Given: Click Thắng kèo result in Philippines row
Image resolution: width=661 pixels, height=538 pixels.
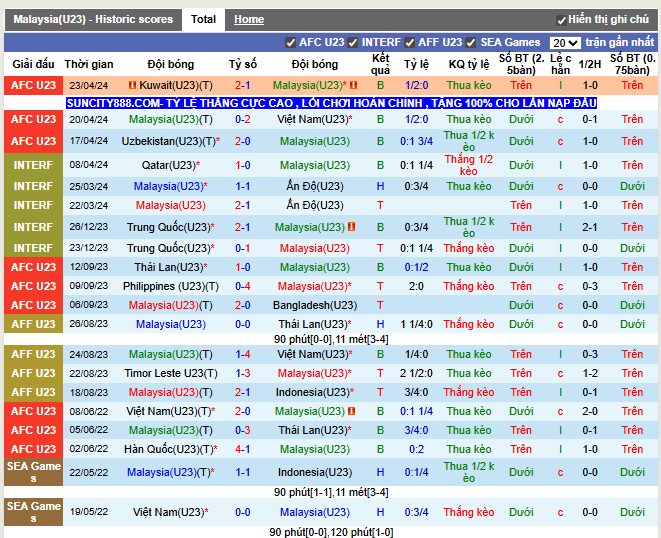Looking at the screenshot, I should point(469,287).
